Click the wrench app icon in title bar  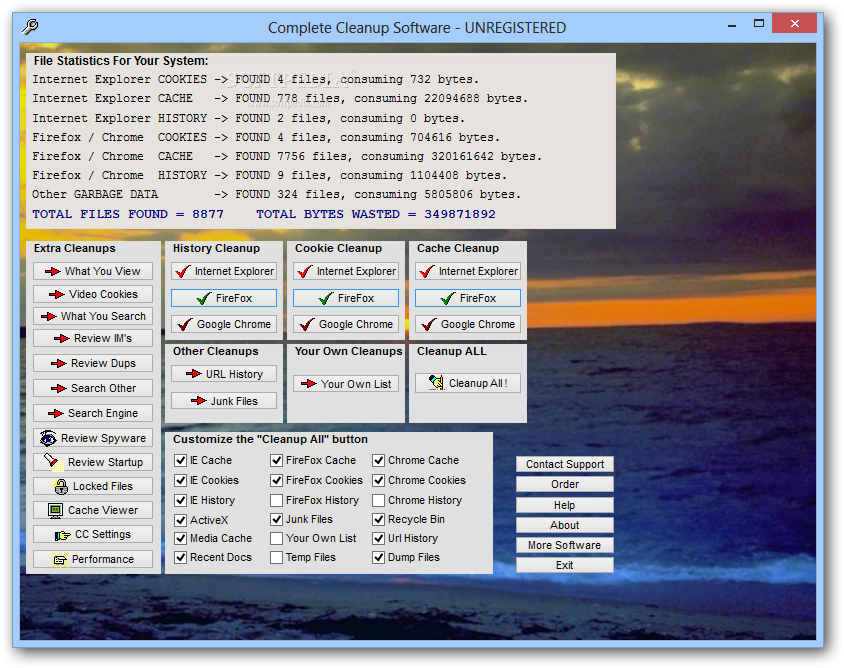30,26
